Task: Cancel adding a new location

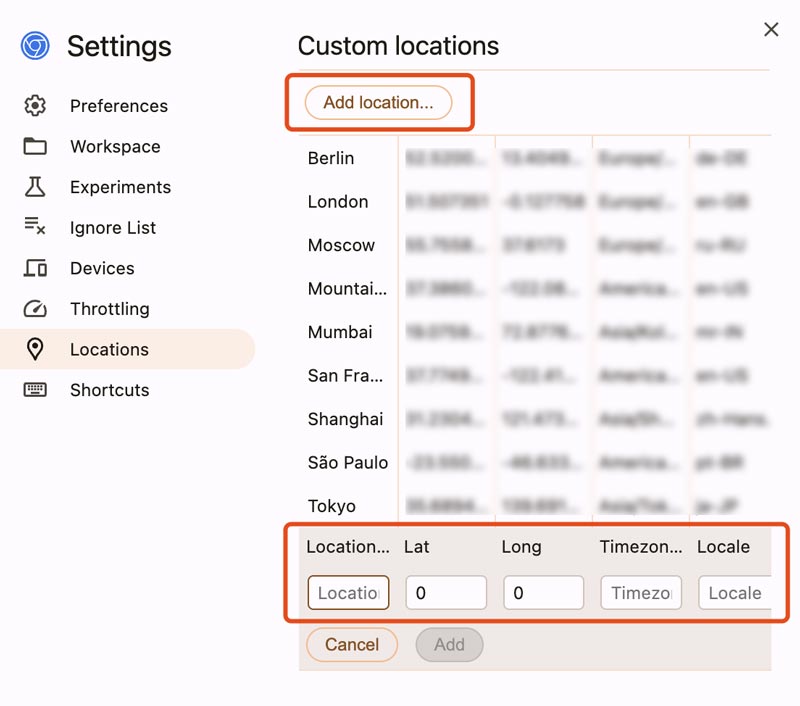Action: [x=352, y=644]
